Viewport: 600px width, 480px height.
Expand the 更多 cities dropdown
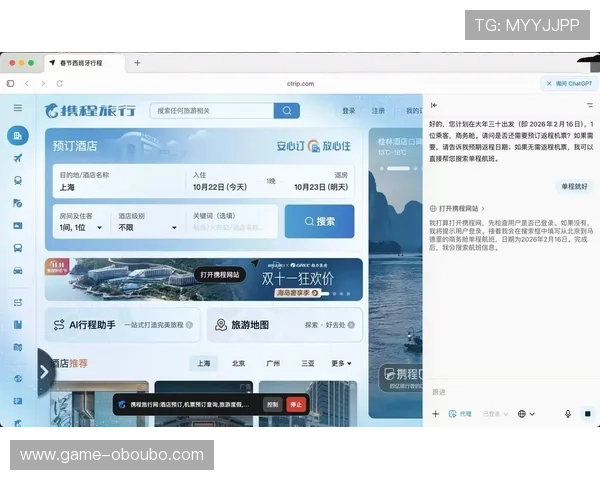point(341,363)
